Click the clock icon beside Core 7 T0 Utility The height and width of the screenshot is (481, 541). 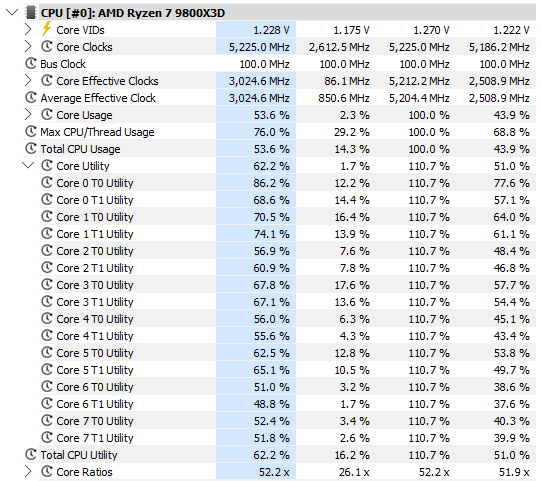pyautogui.click(x=47, y=420)
